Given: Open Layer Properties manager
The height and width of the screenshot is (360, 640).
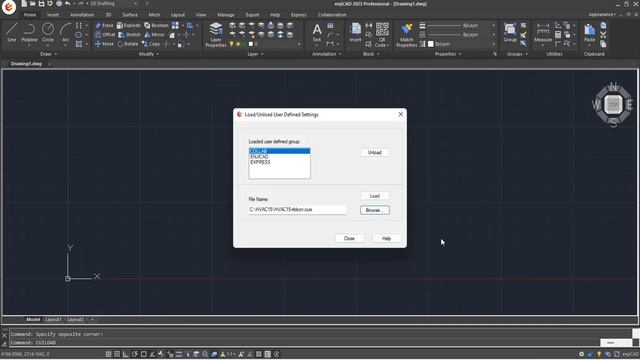Looking at the screenshot, I should [216, 35].
